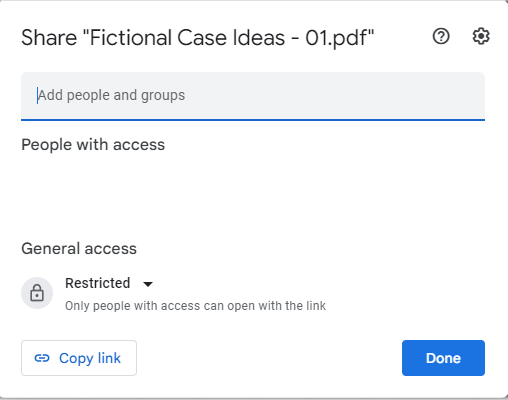
Task: Open share settings via the gear icon
Action: pyautogui.click(x=481, y=36)
